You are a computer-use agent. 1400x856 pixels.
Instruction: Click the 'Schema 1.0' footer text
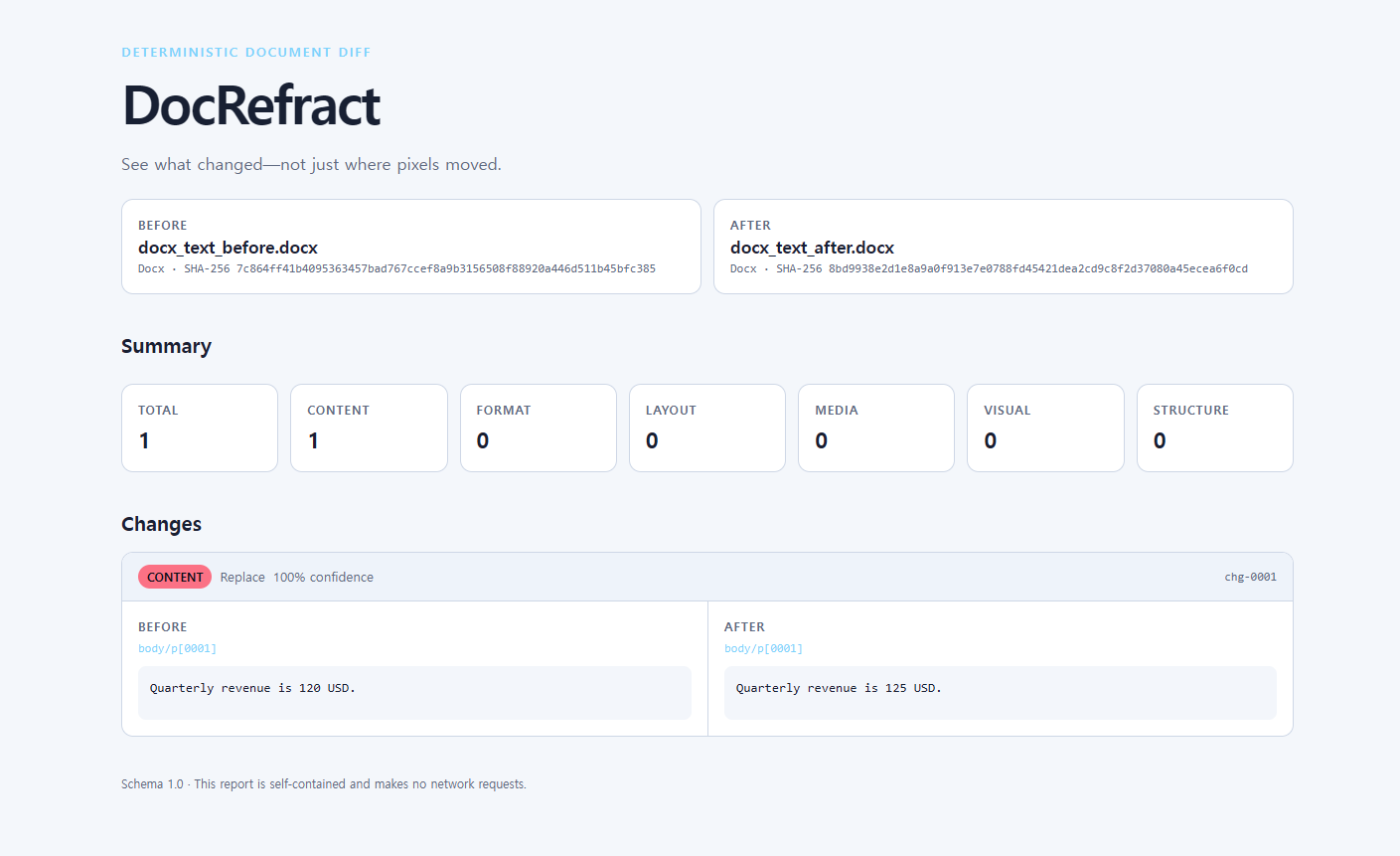tap(152, 784)
